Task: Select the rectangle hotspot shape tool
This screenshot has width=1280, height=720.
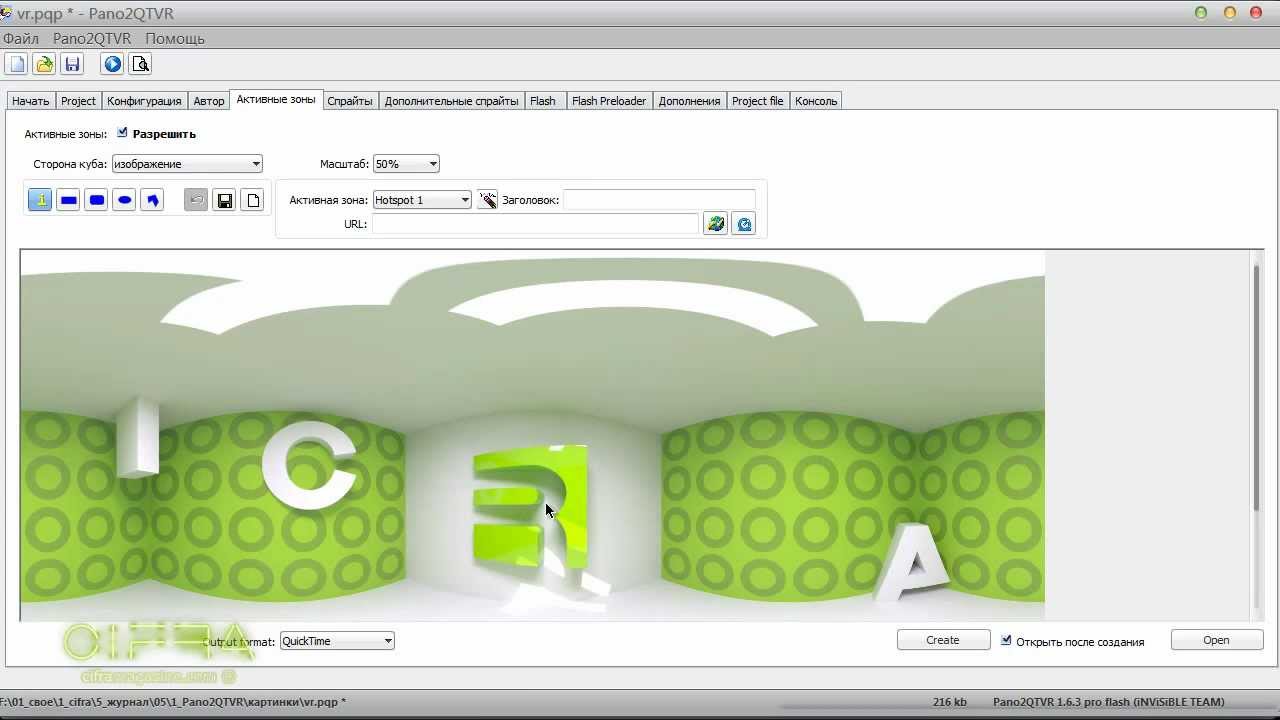Action: pyautogui.click(x=68, y=200)
